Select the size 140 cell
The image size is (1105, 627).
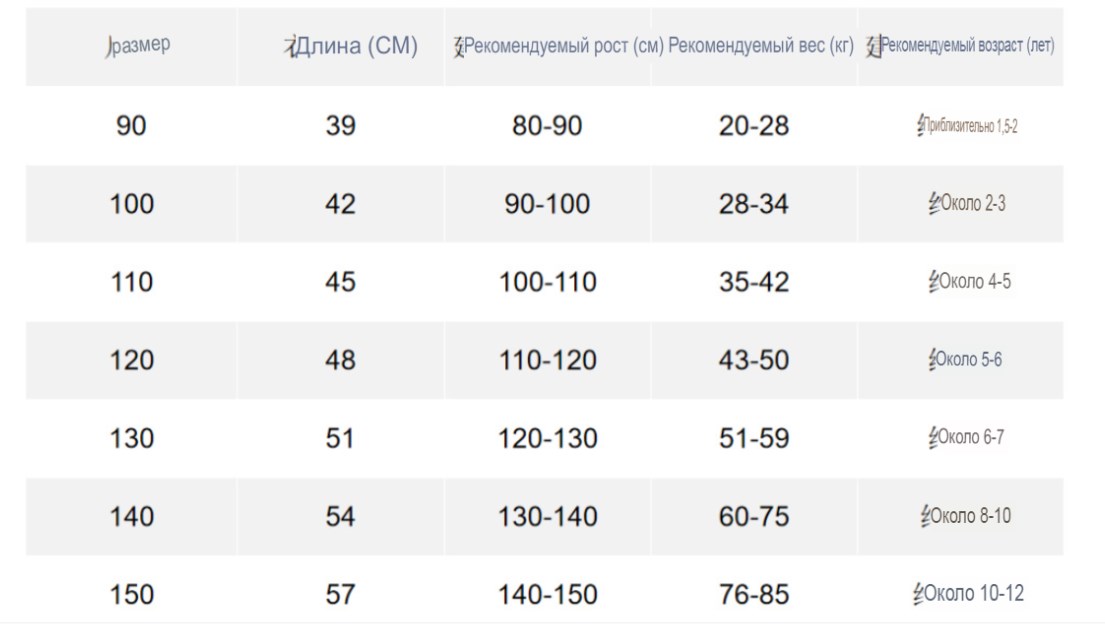coord(132,517)
